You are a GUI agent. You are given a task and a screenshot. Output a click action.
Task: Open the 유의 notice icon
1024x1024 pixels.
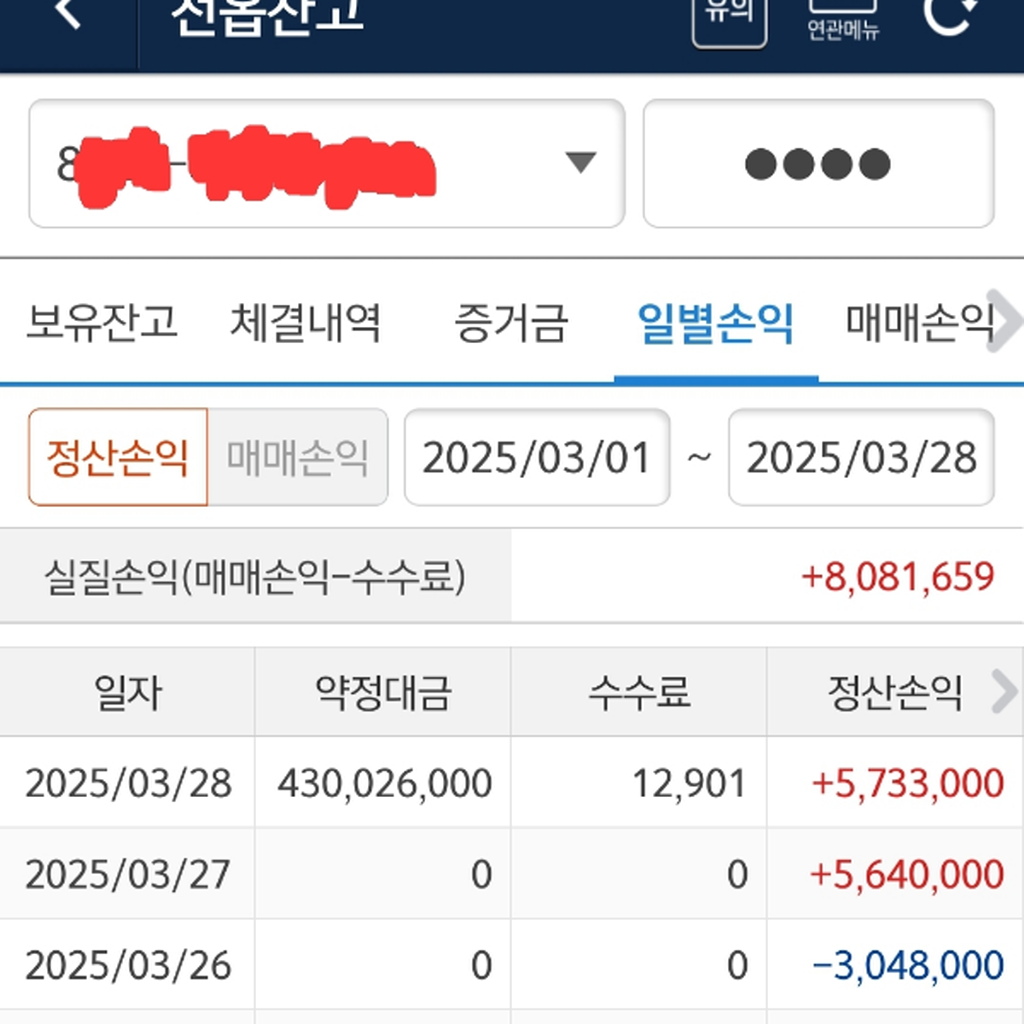(x=729, y=20)
